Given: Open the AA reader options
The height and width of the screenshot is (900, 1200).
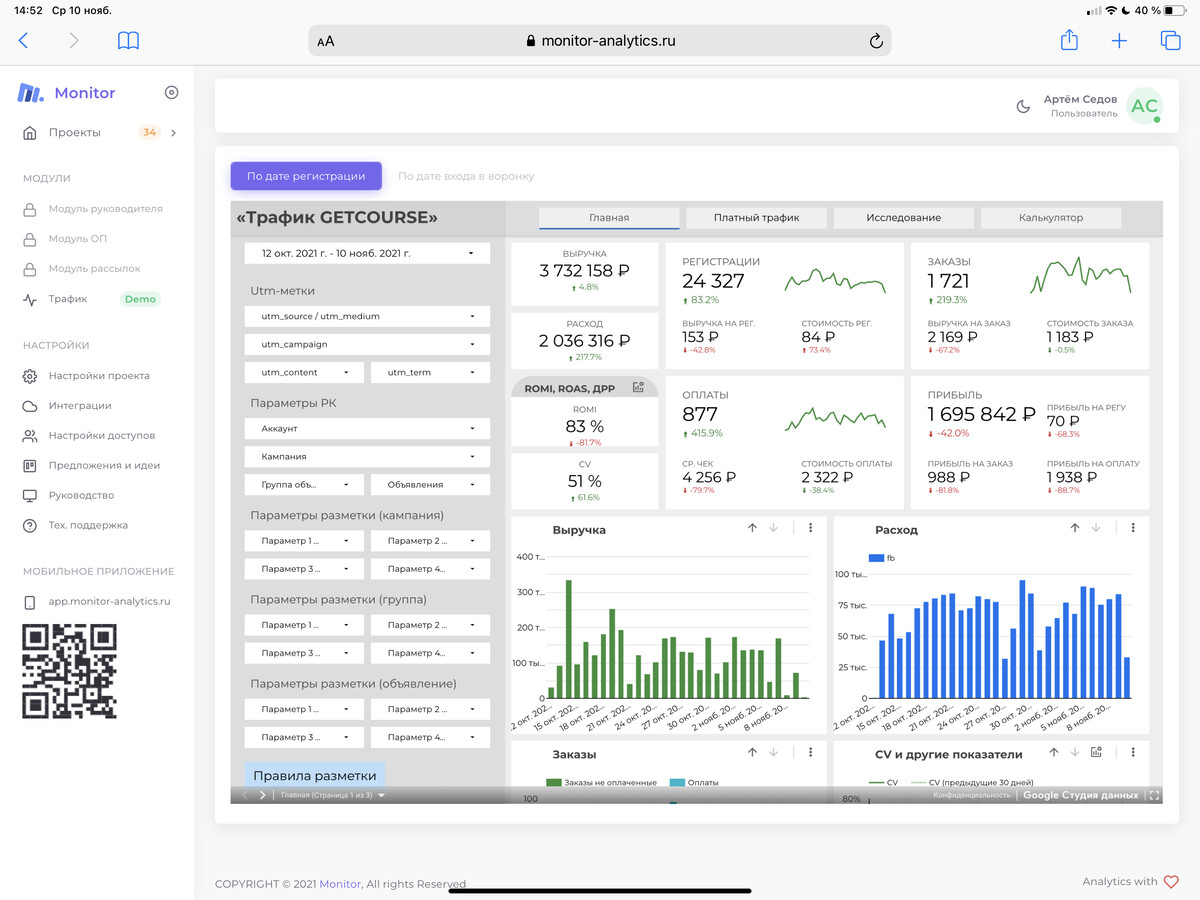Looking at the screenshot, I should click(326, 42).
